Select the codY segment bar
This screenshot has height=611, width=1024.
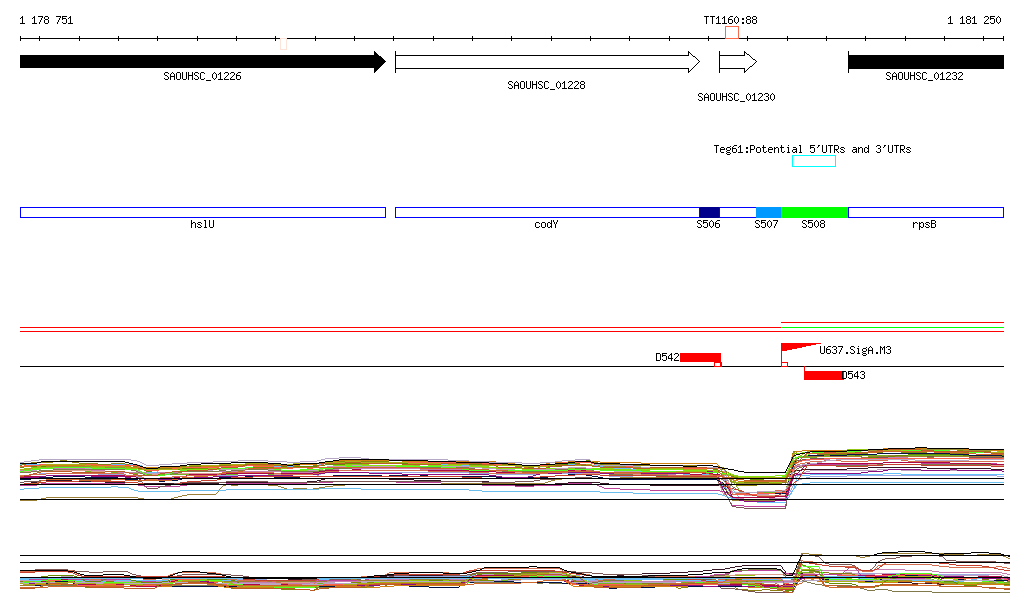click(546, 212)
